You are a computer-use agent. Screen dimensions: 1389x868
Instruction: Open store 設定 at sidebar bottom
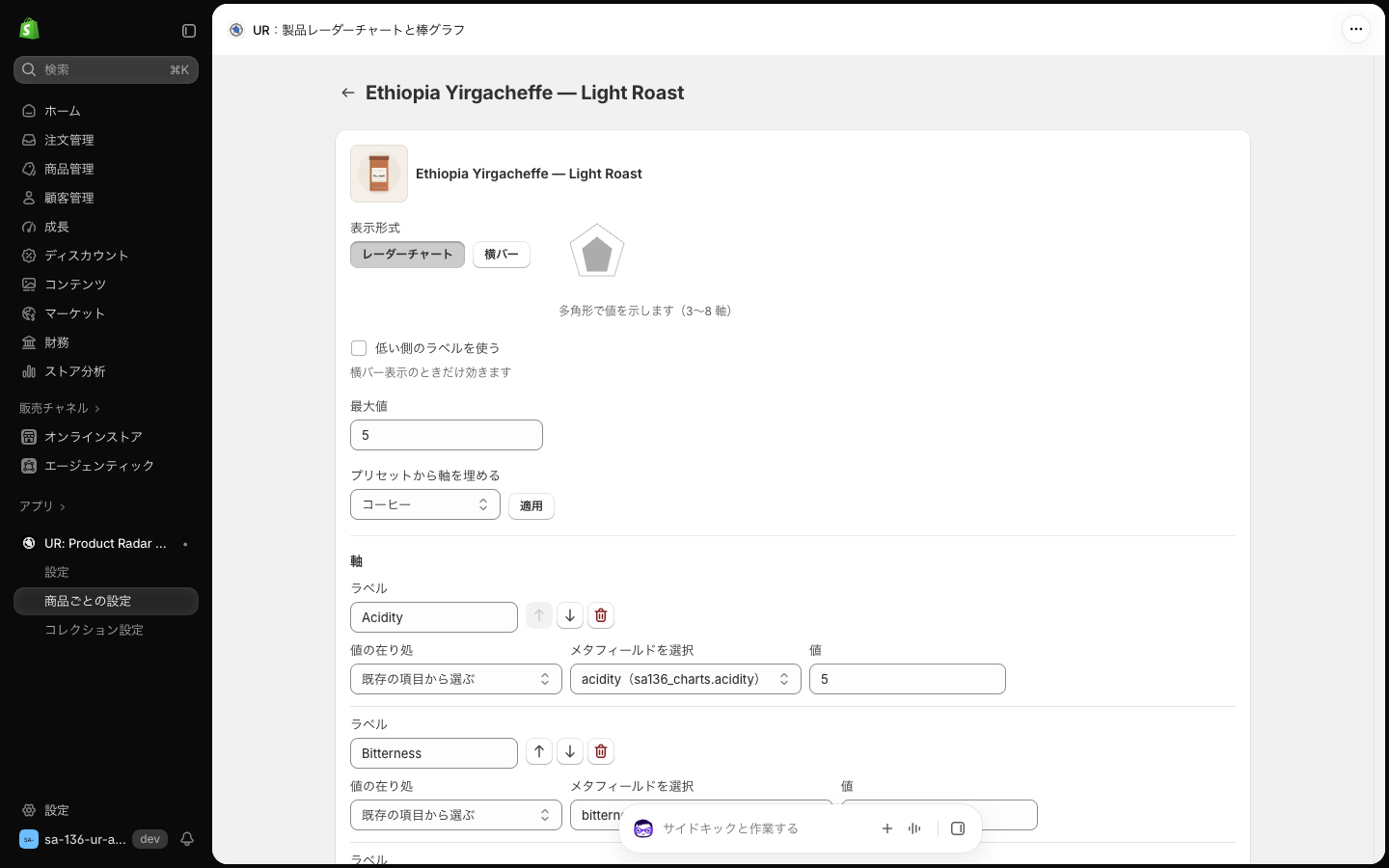(106, 810)
